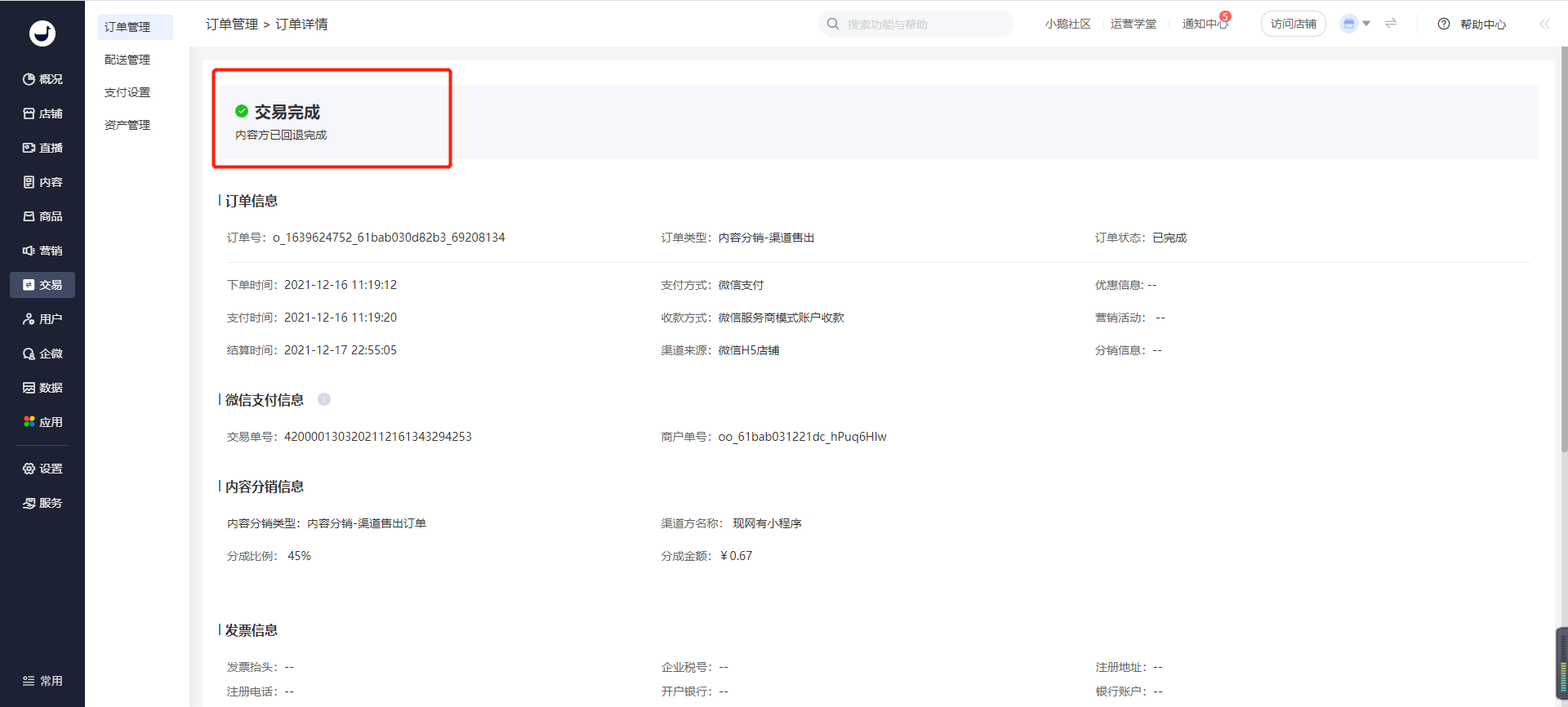Screen dimensions: 1568x707
Task: Click the green 交易完成 check icon
Action: coord(242,111)
